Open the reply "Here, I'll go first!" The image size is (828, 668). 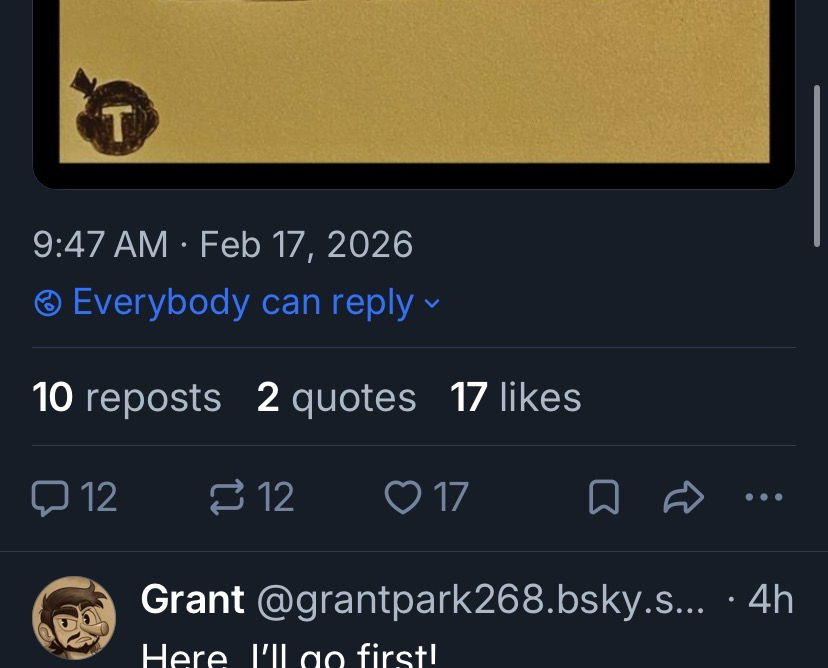pos(290,655)
